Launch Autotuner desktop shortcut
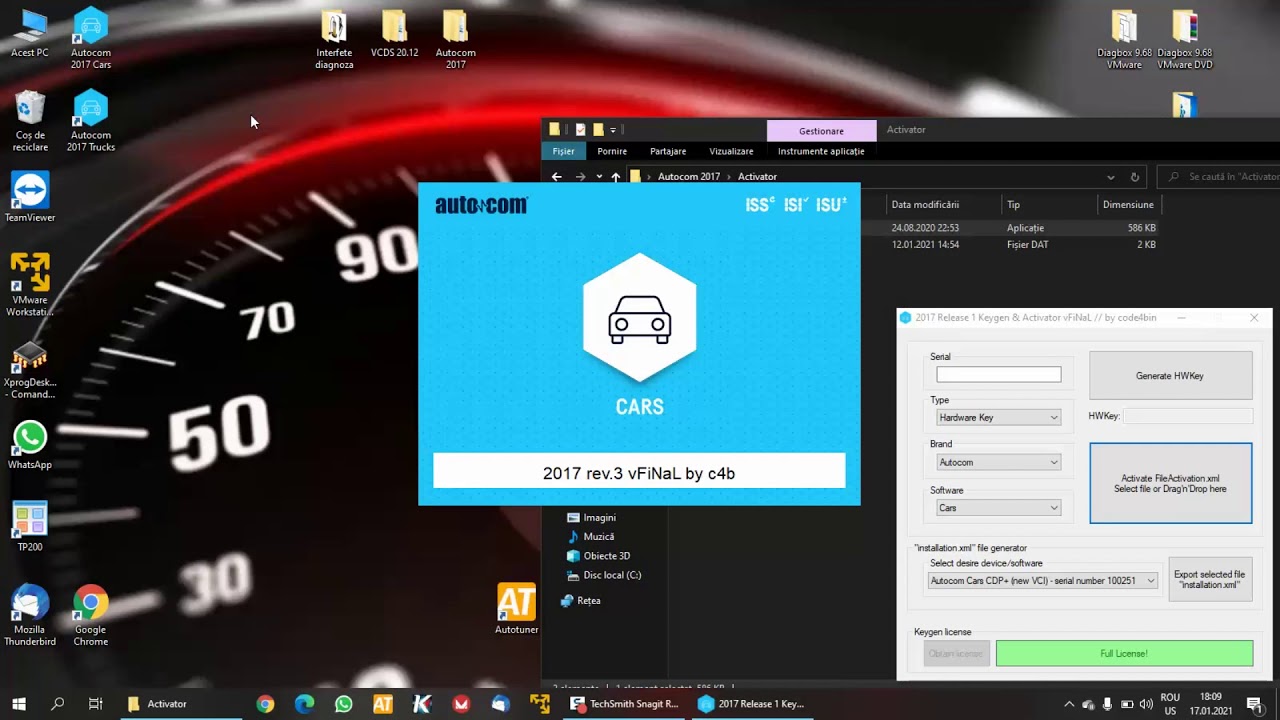The height and width of the screenshot is (720, 1280). click(x=517, y=609)
